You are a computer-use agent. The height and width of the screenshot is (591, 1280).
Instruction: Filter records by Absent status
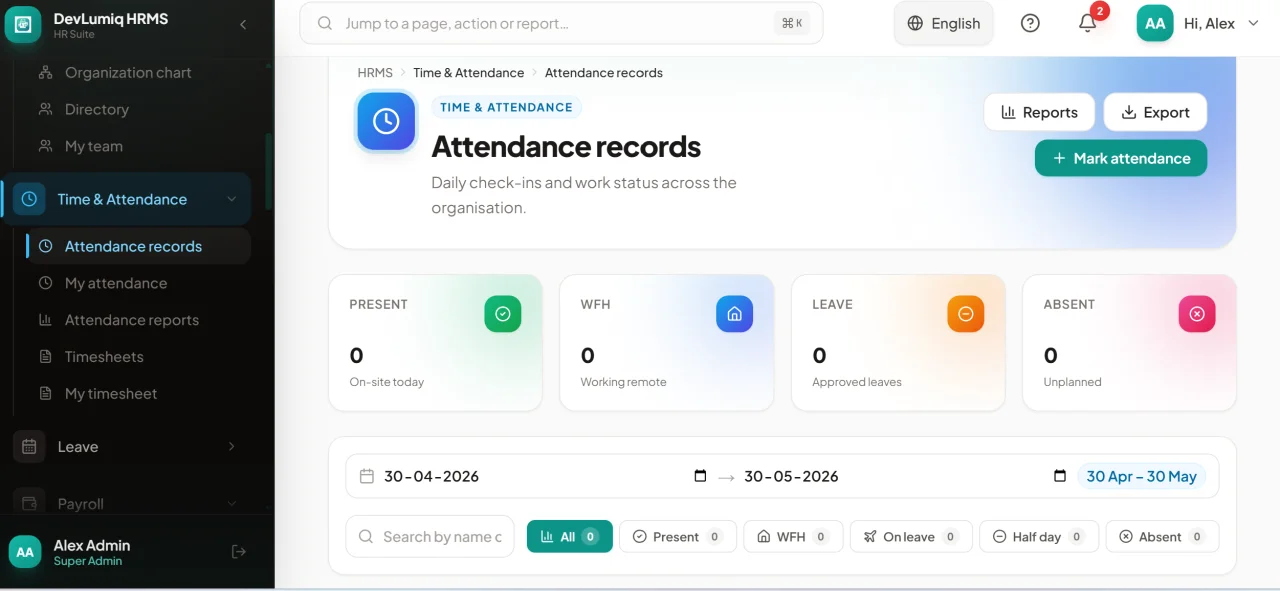[1162, 537]
